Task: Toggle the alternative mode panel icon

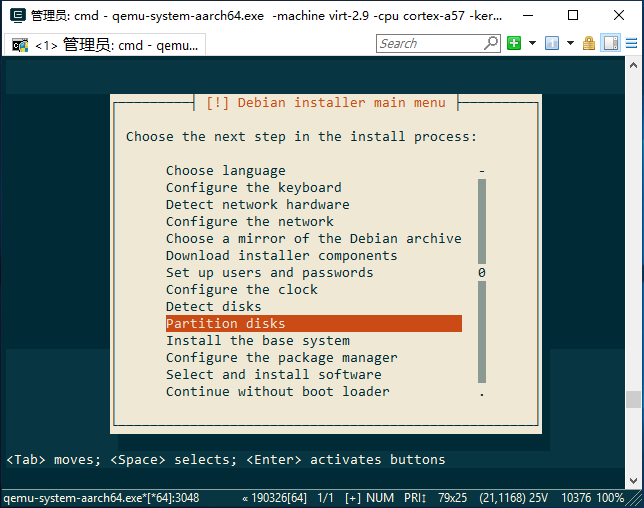Action: click(x=610, y=43)
